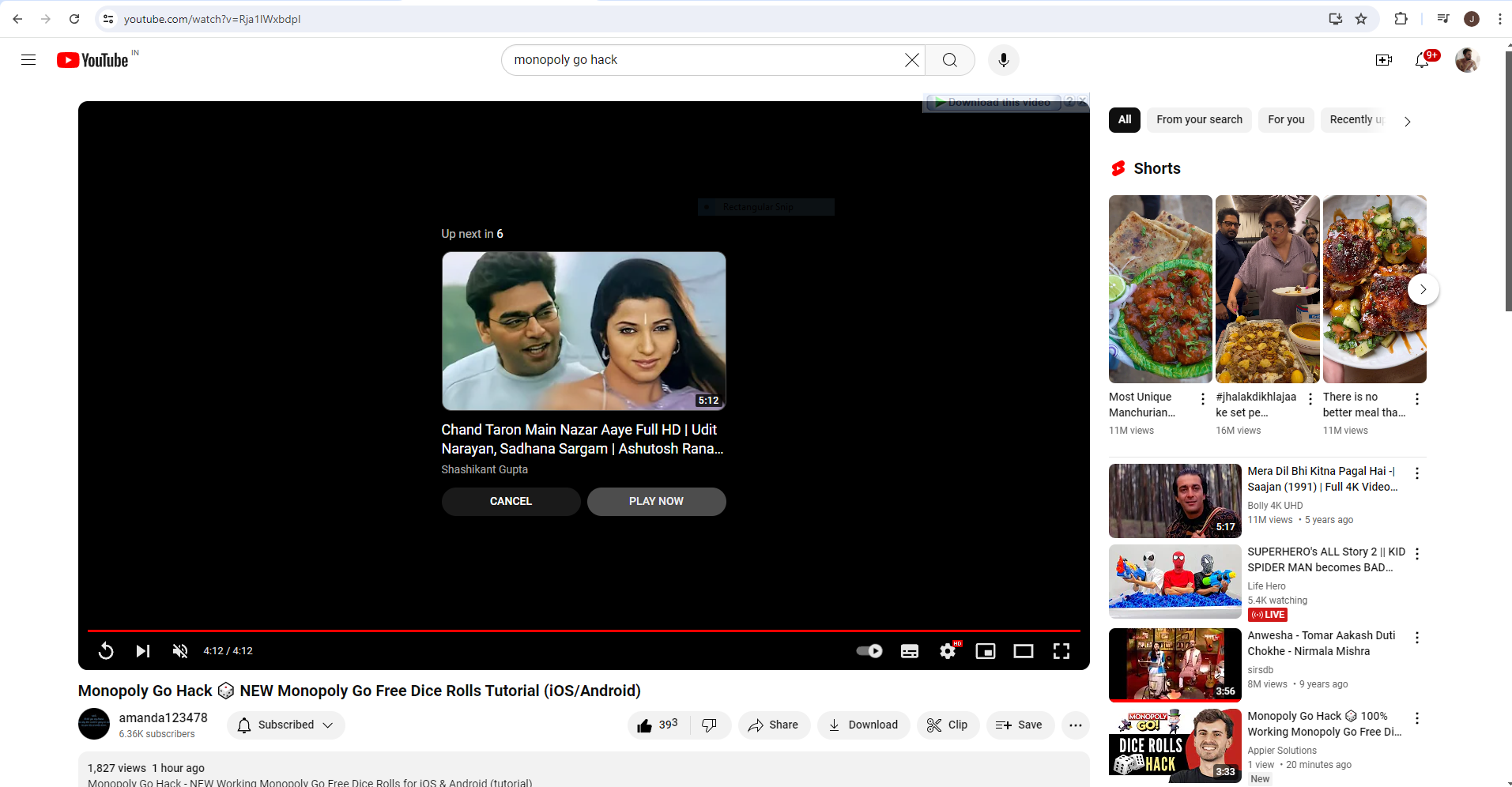Start voice search with microphone
Screen dimensions: 1512x787
click(x=1004, y=60)
